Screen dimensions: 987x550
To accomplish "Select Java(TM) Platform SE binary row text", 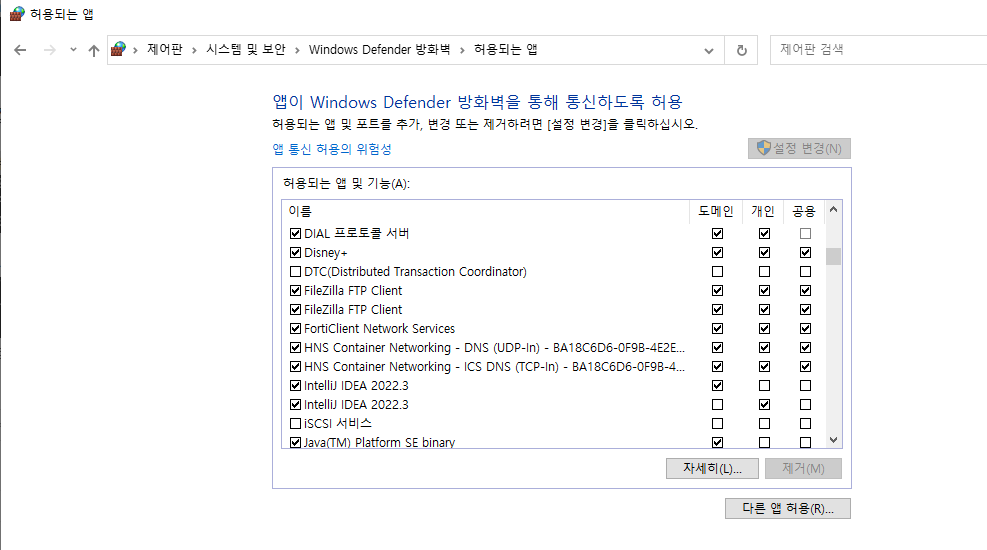I will pos(379,442).
